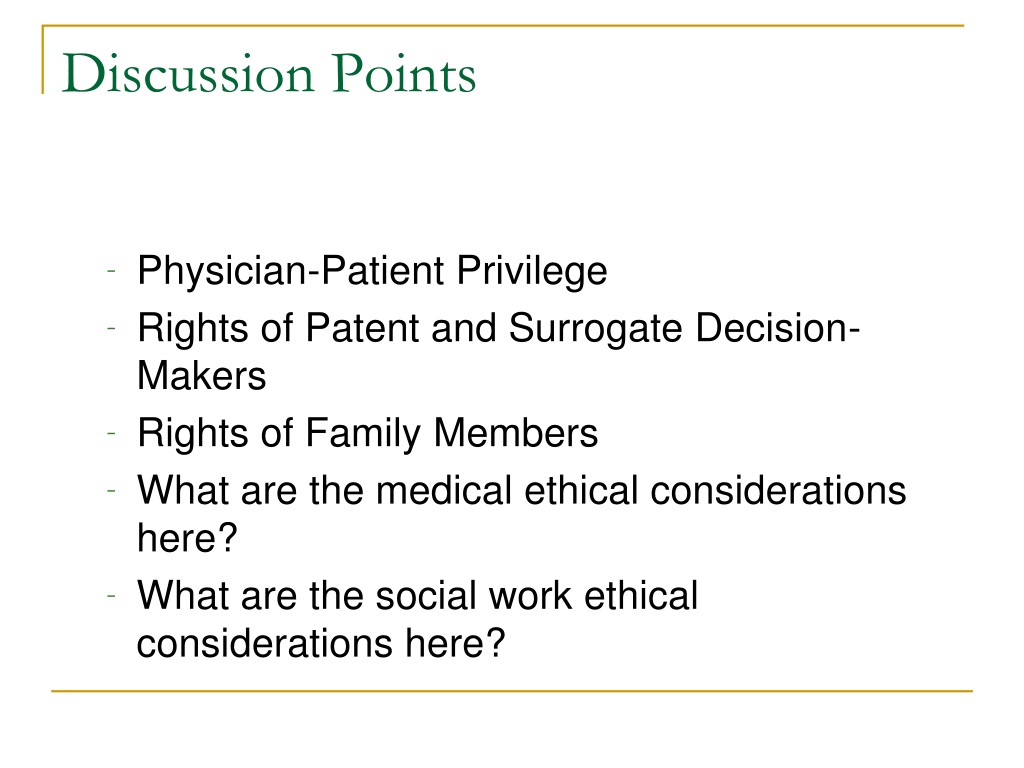
Task: Select the 'Physician-Patient Privilege' bullet text
Action: click(372, 271)
